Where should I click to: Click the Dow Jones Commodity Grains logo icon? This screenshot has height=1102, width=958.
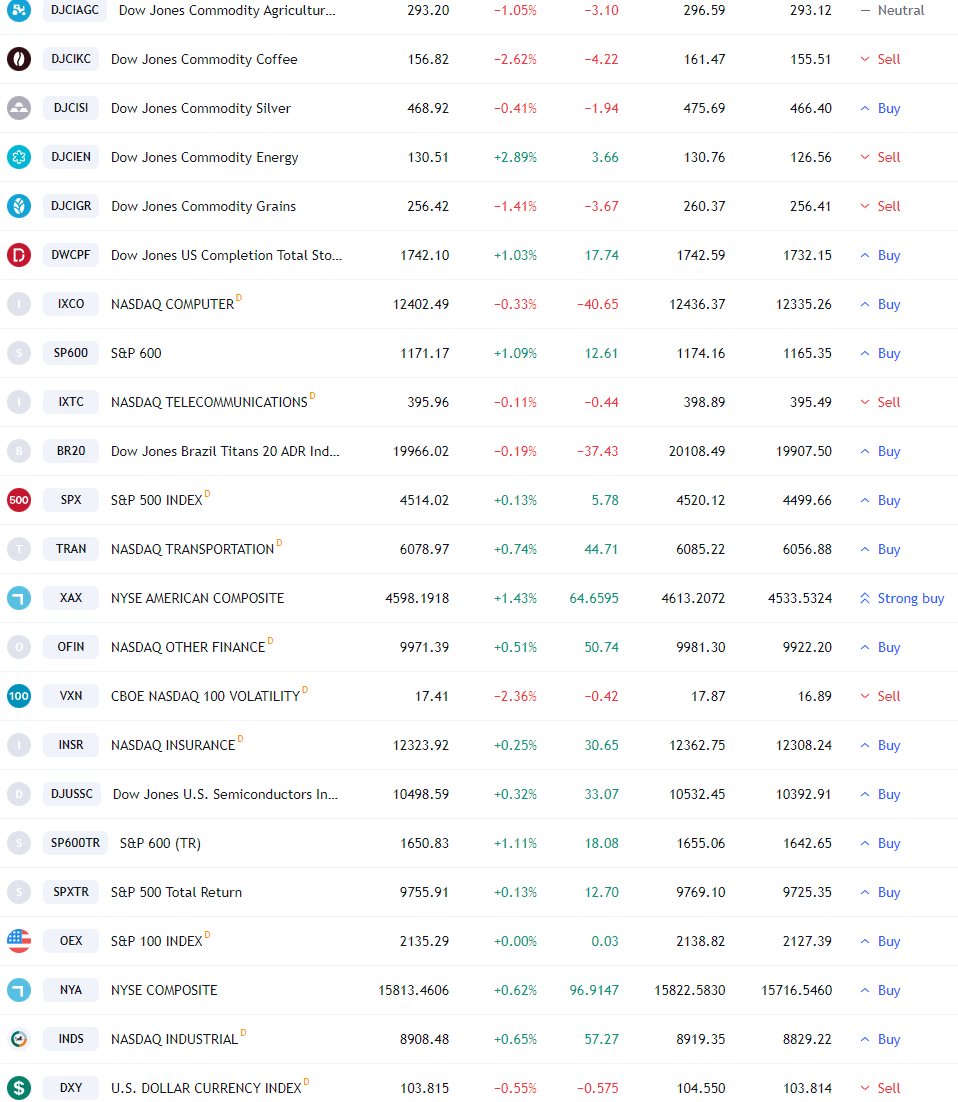click(x=19, y=206)
